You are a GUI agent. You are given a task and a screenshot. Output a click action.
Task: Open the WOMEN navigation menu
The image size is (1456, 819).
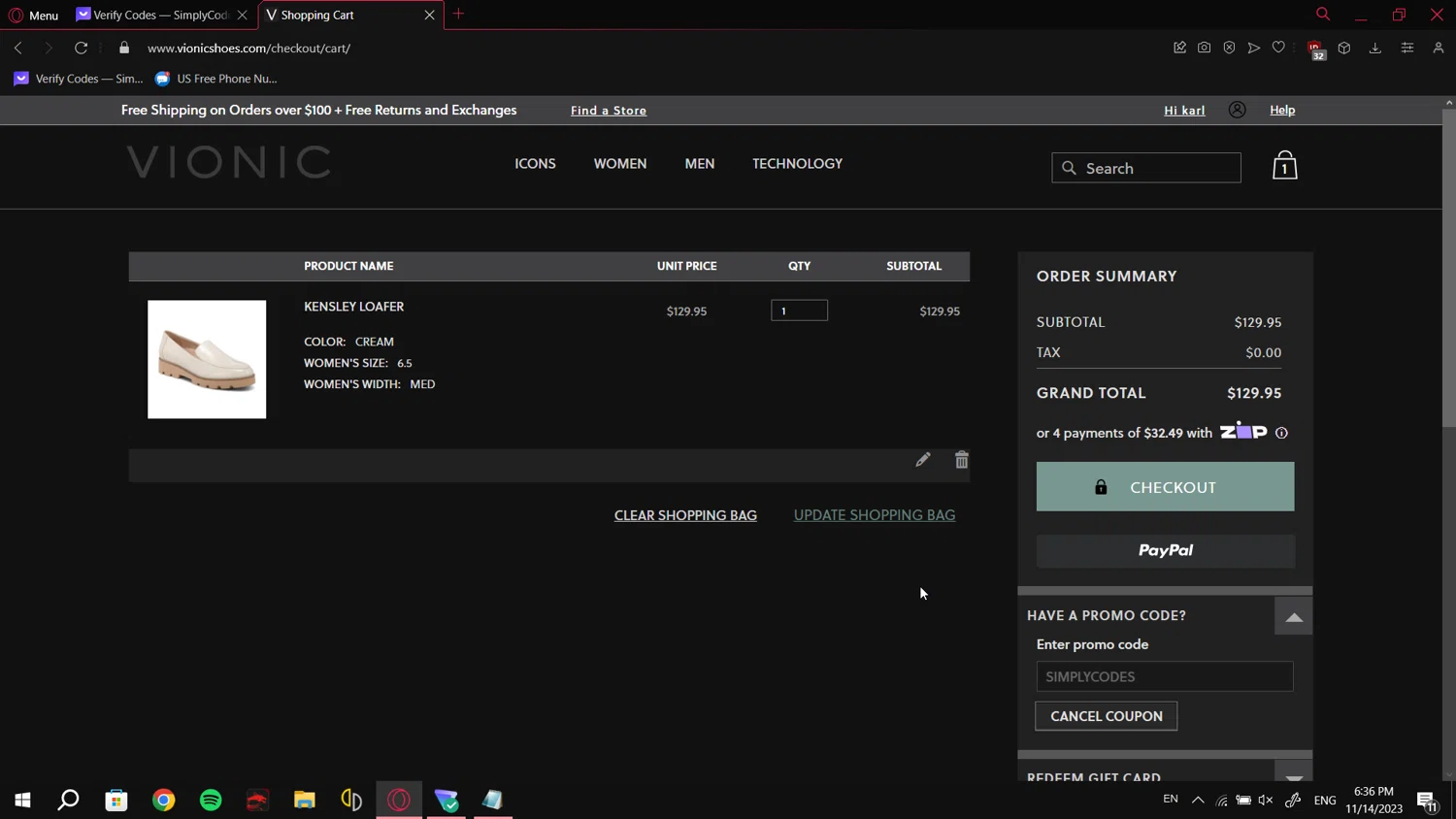pos(620,163)
